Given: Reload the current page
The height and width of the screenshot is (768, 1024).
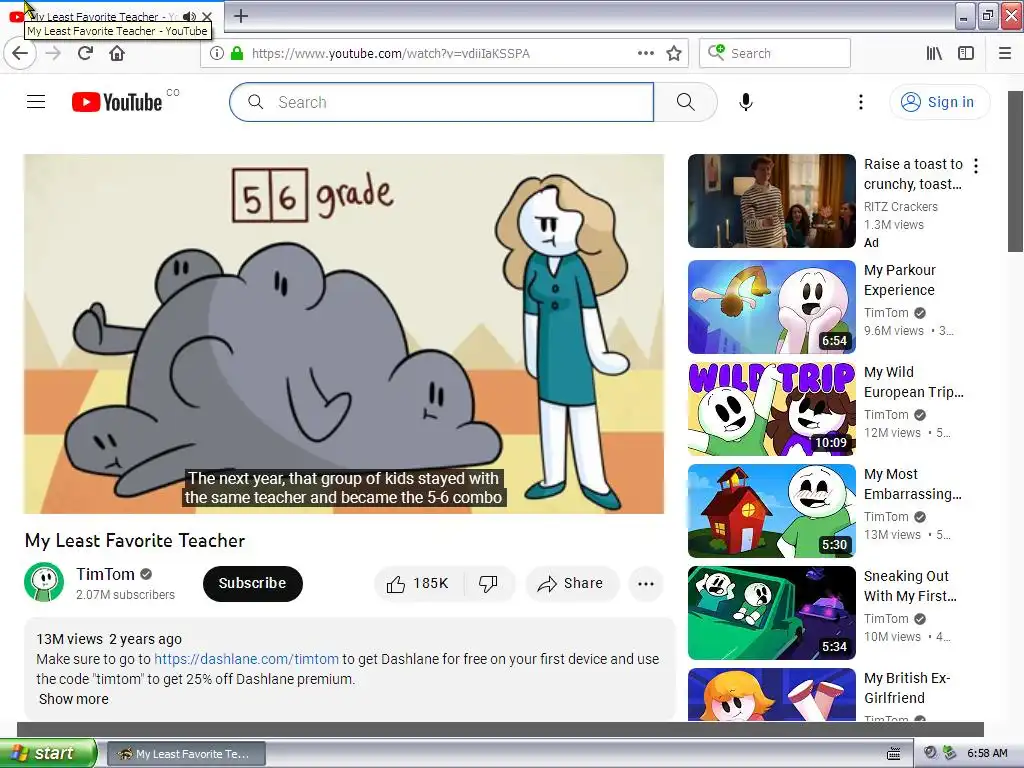Looking at the screenshot, I should [x=85, y=54].
